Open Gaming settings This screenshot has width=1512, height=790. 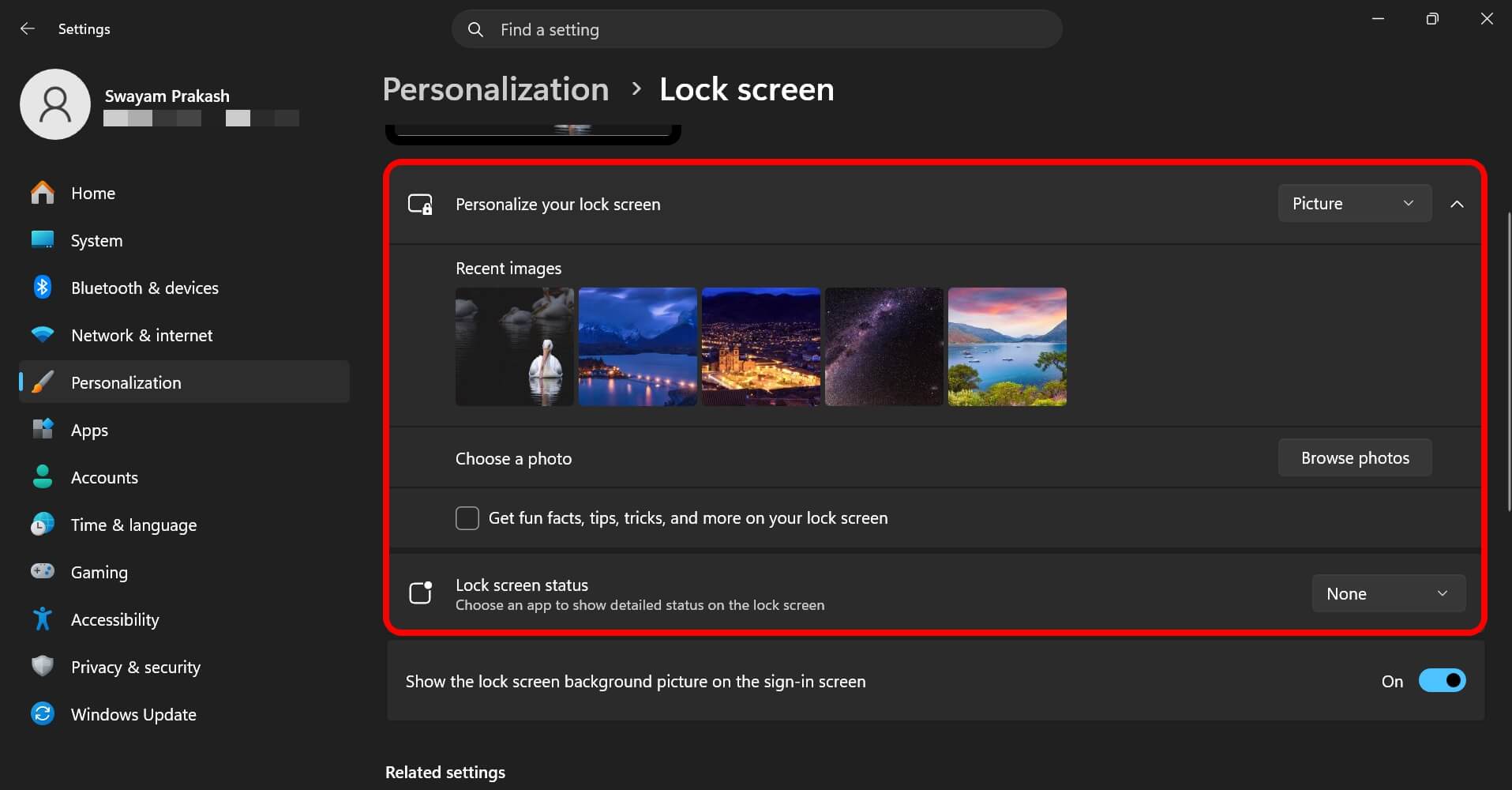[99, 571]
